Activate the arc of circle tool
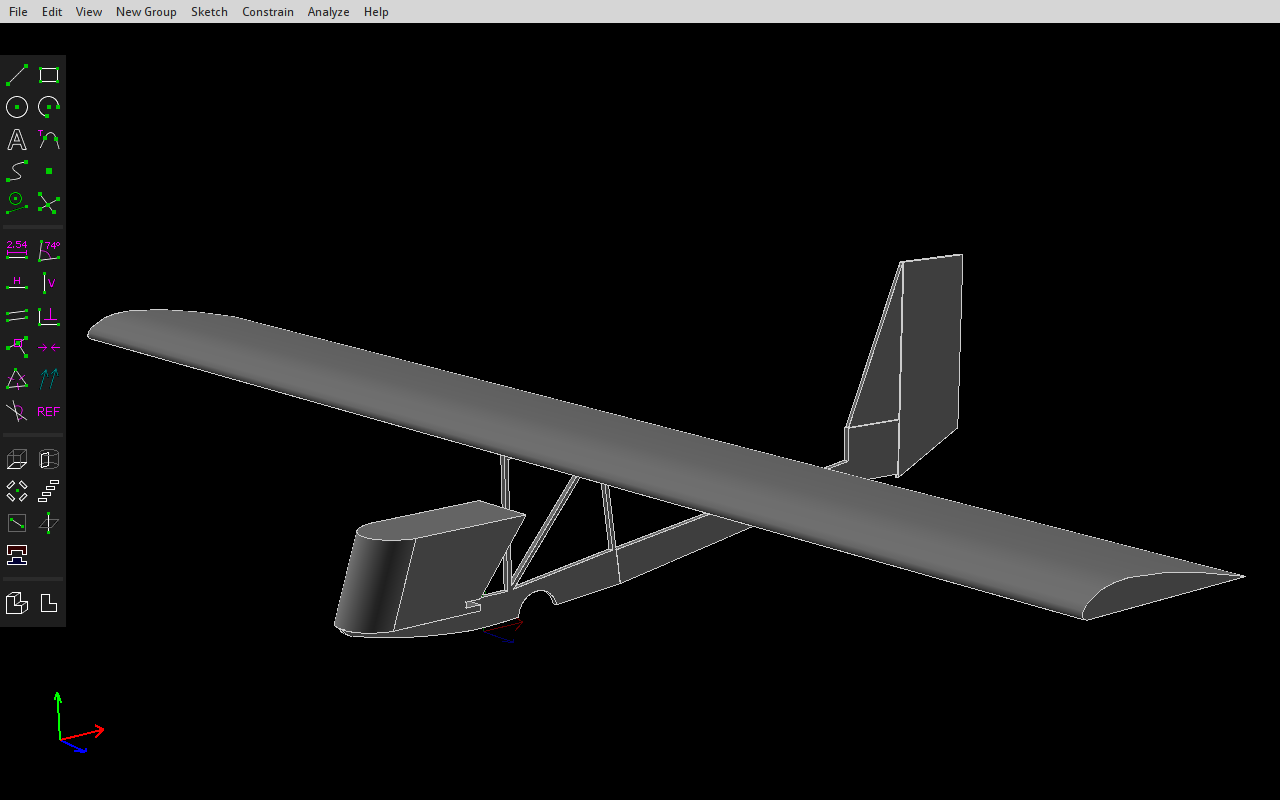Image resolution: width=1280 pixels, height=800 pixels. (48, 107)
